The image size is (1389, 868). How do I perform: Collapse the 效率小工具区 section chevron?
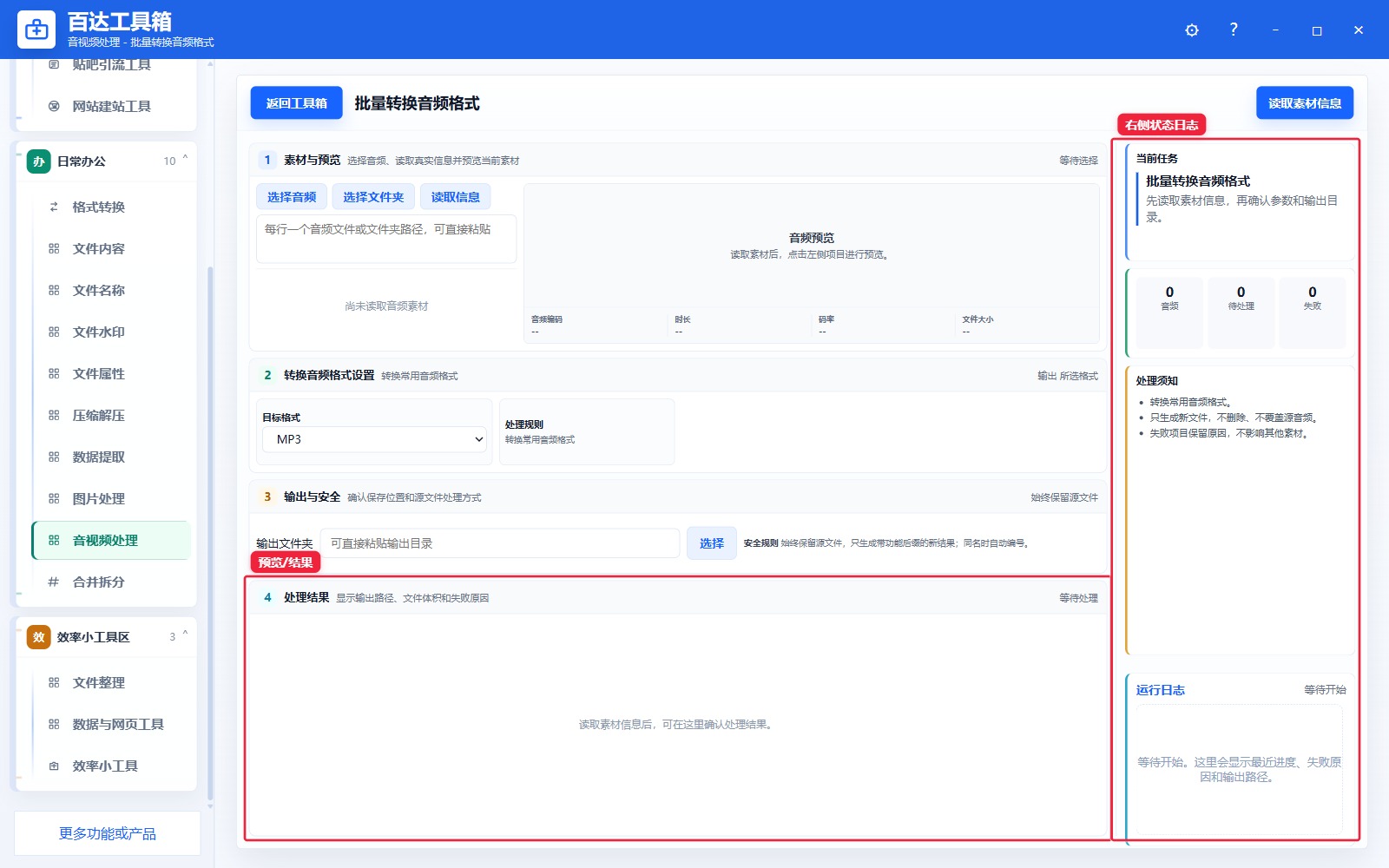185,635
